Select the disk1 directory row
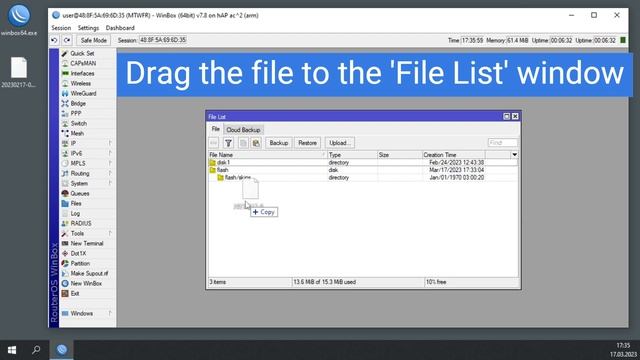This screenshot has width=640, height=360. pos(363,162)
